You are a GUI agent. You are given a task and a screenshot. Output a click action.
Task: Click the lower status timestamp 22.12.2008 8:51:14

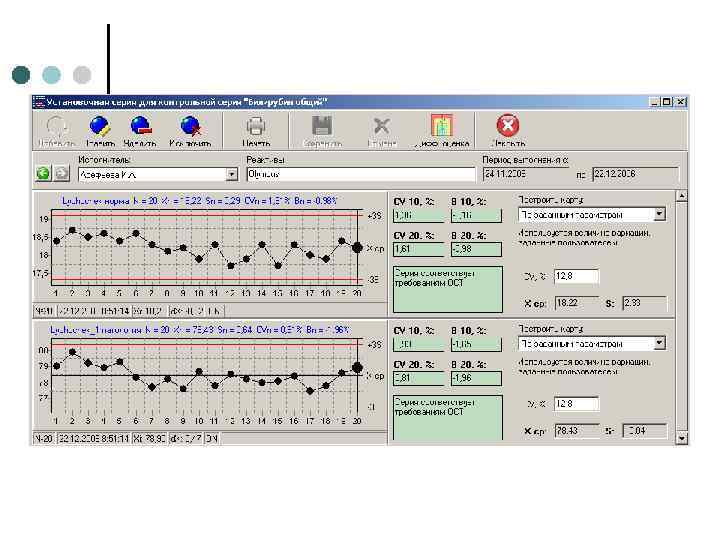[x=93, y=439]
